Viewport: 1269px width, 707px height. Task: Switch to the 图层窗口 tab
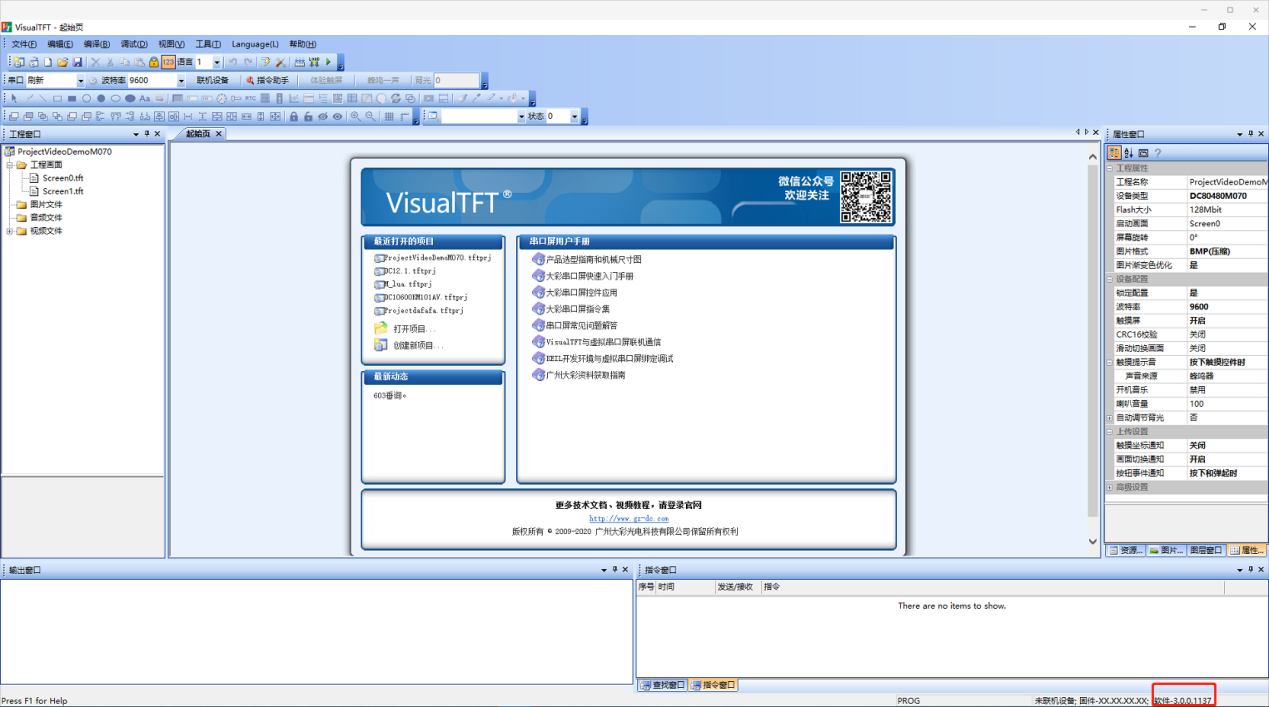1205,550
